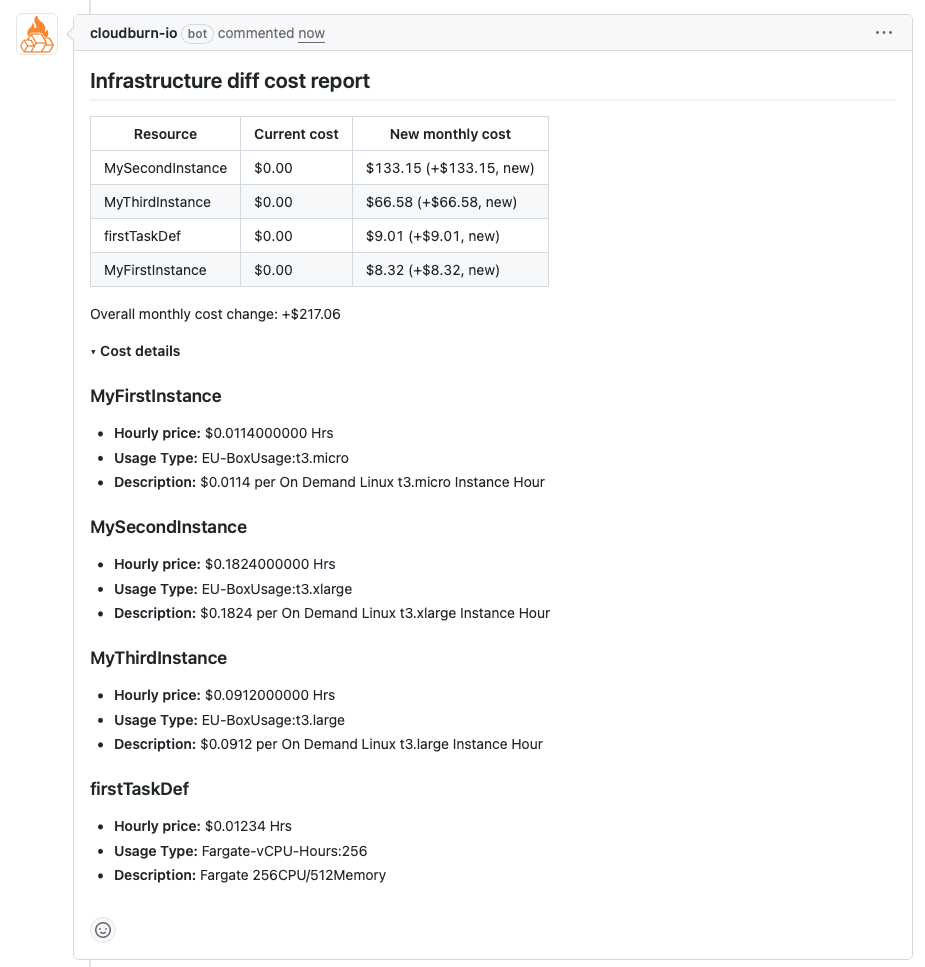Click the MySecondInstance table row
The height and width of the screenshot is (967, 925).
164,167
